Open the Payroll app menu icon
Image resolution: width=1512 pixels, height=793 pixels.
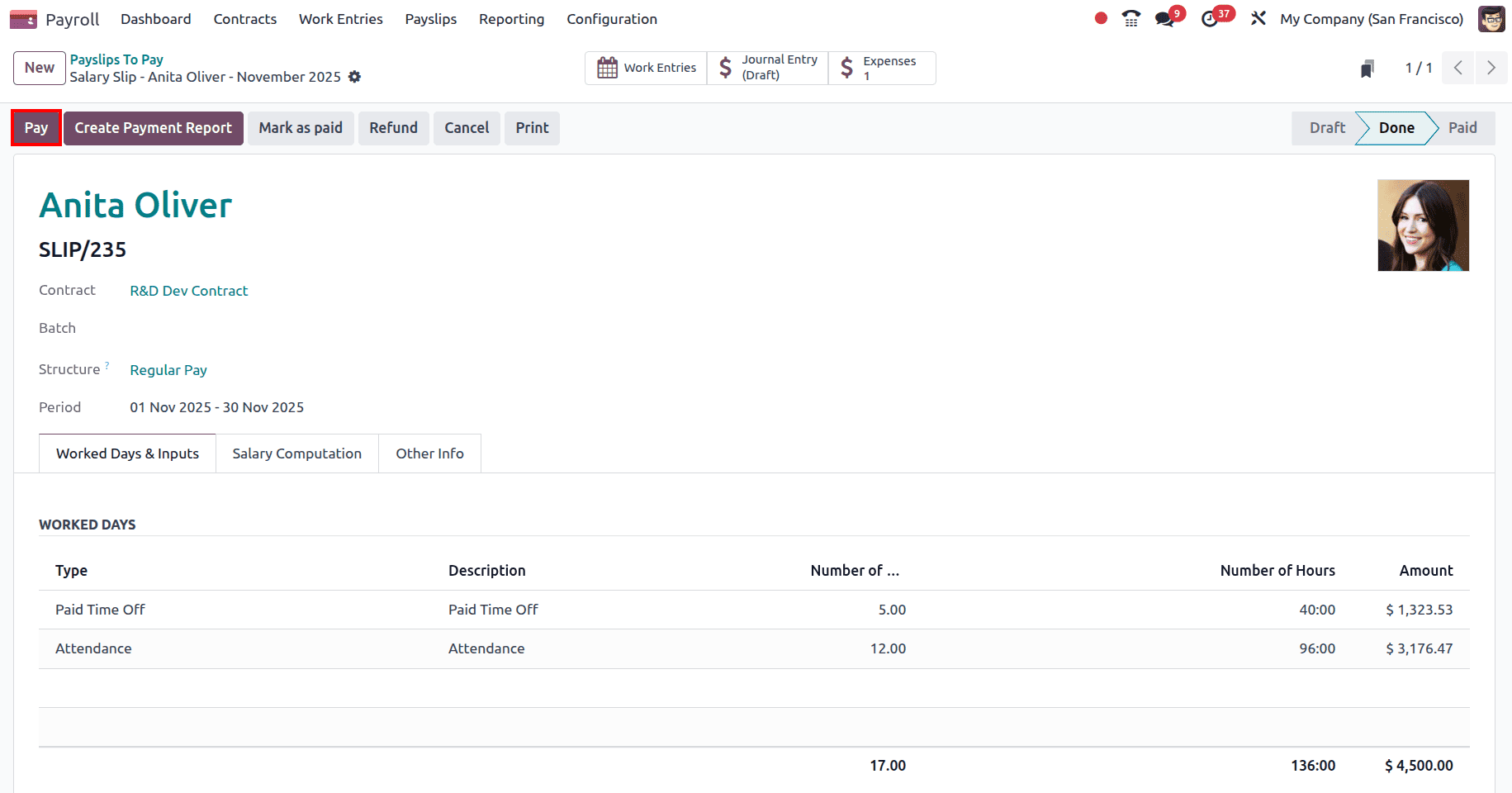[x=23, y=18]
